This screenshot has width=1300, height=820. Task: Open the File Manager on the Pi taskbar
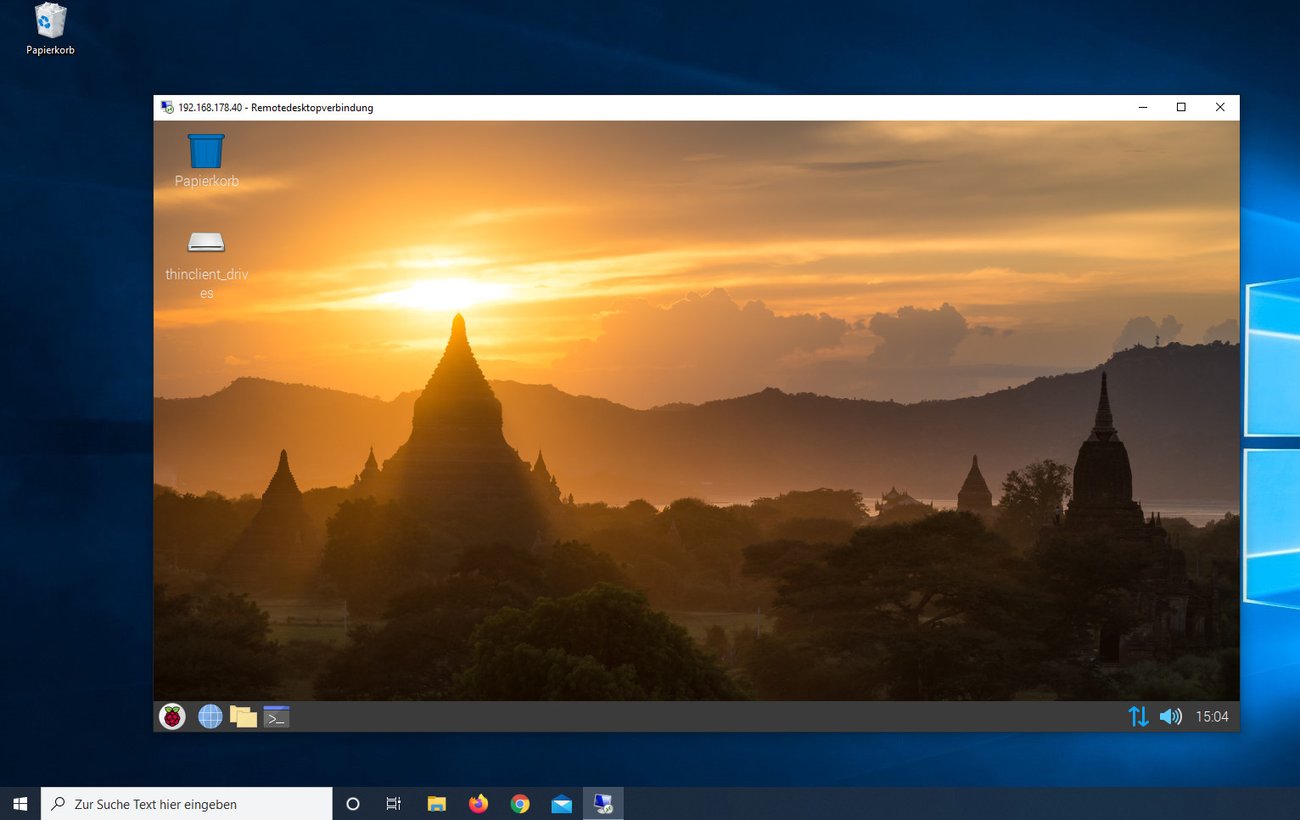point(243,716)
